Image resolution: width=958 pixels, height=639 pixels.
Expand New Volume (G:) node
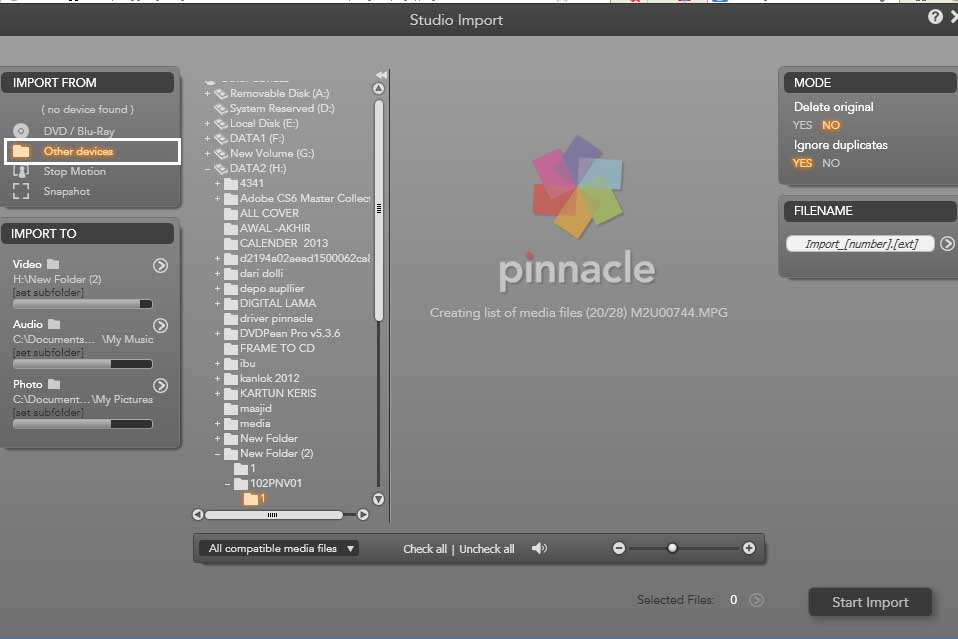pyautogui.click(x=207, y=153)
